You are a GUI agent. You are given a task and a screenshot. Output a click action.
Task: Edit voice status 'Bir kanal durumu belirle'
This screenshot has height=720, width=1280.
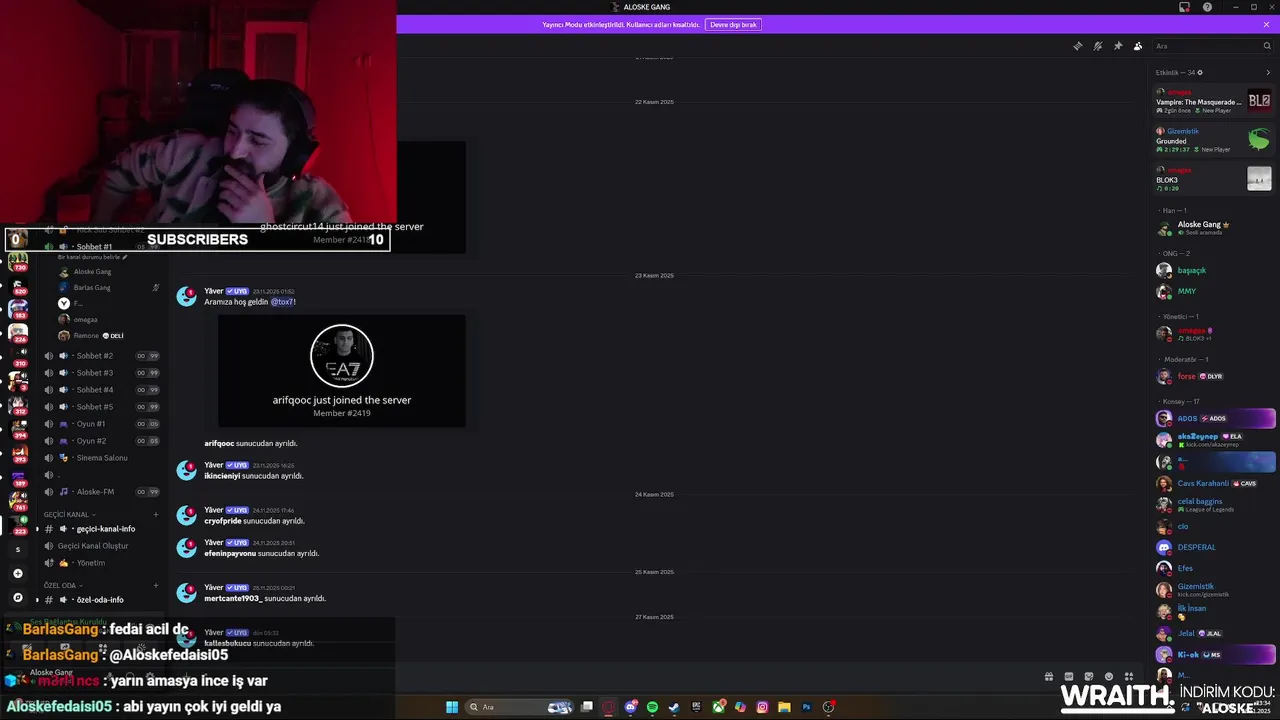[92, 257]
